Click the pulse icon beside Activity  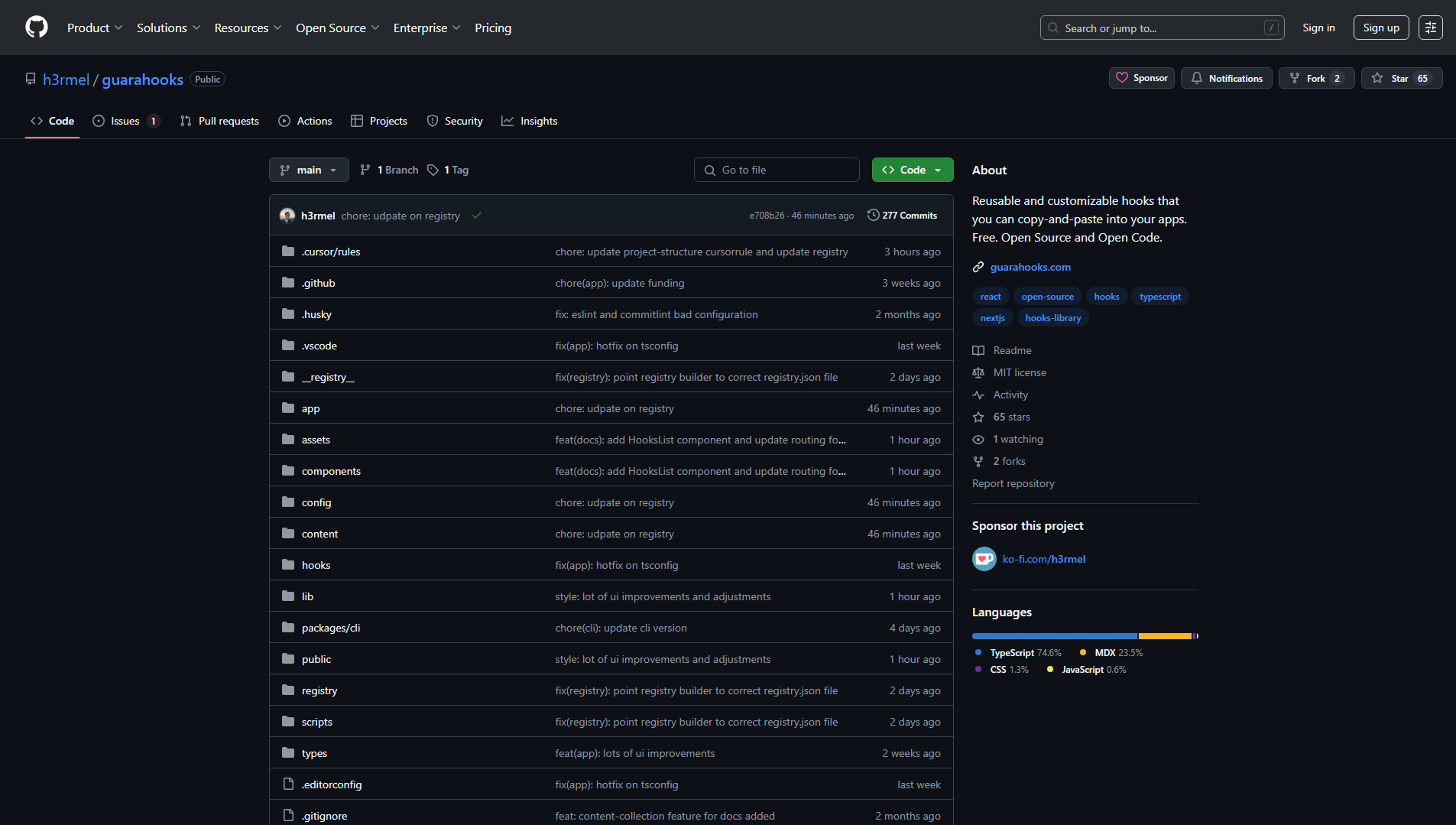pyautogui.click(x=978, y=395)
